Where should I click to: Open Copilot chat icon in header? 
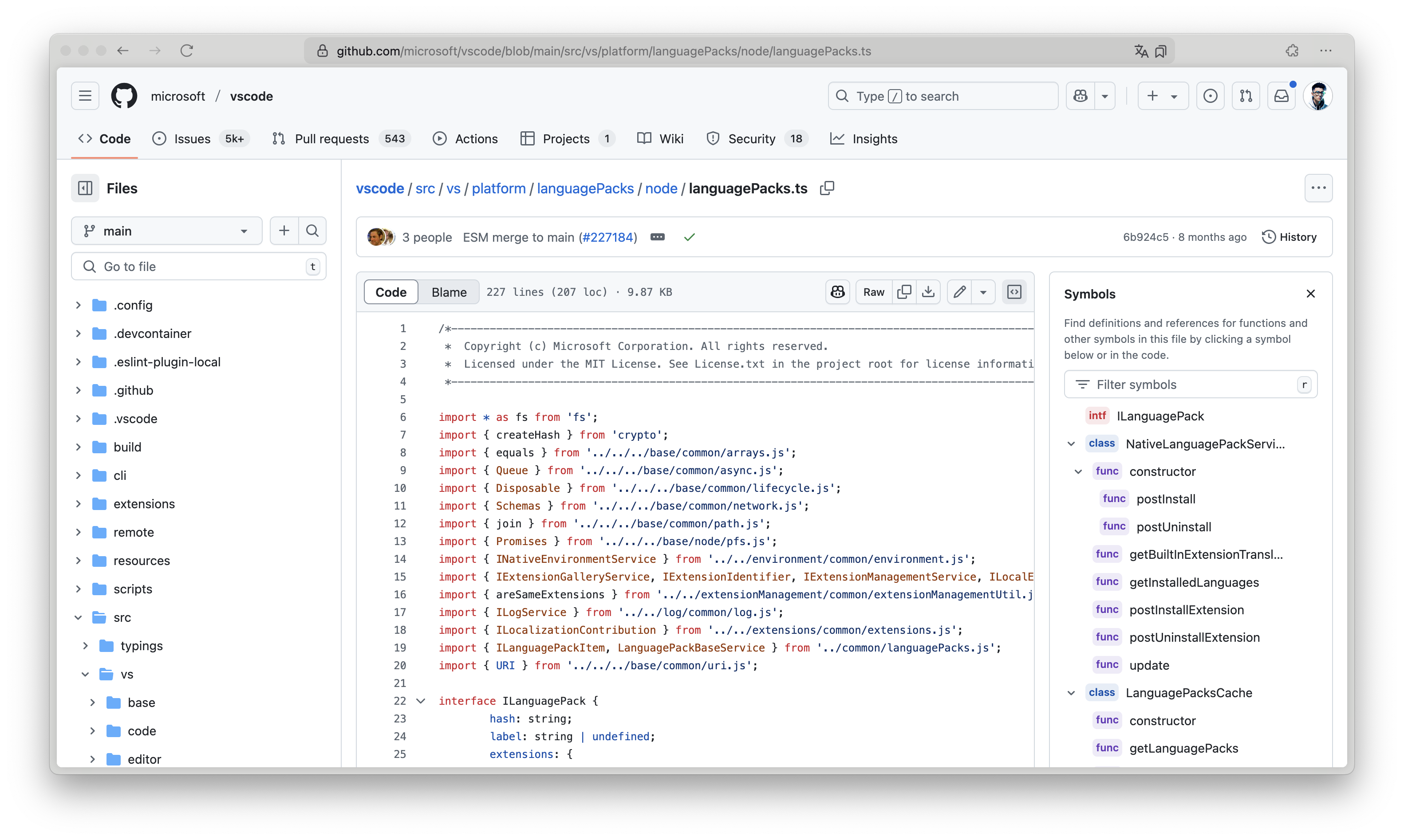pos(1080,96)
